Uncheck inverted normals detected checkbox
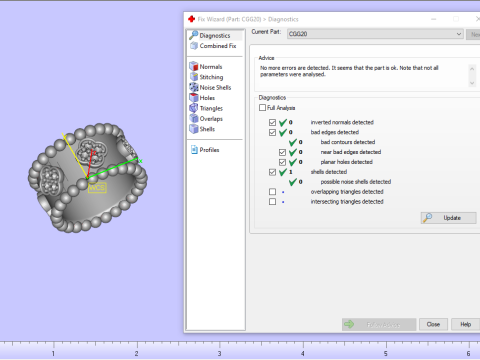 click(272, 123)
